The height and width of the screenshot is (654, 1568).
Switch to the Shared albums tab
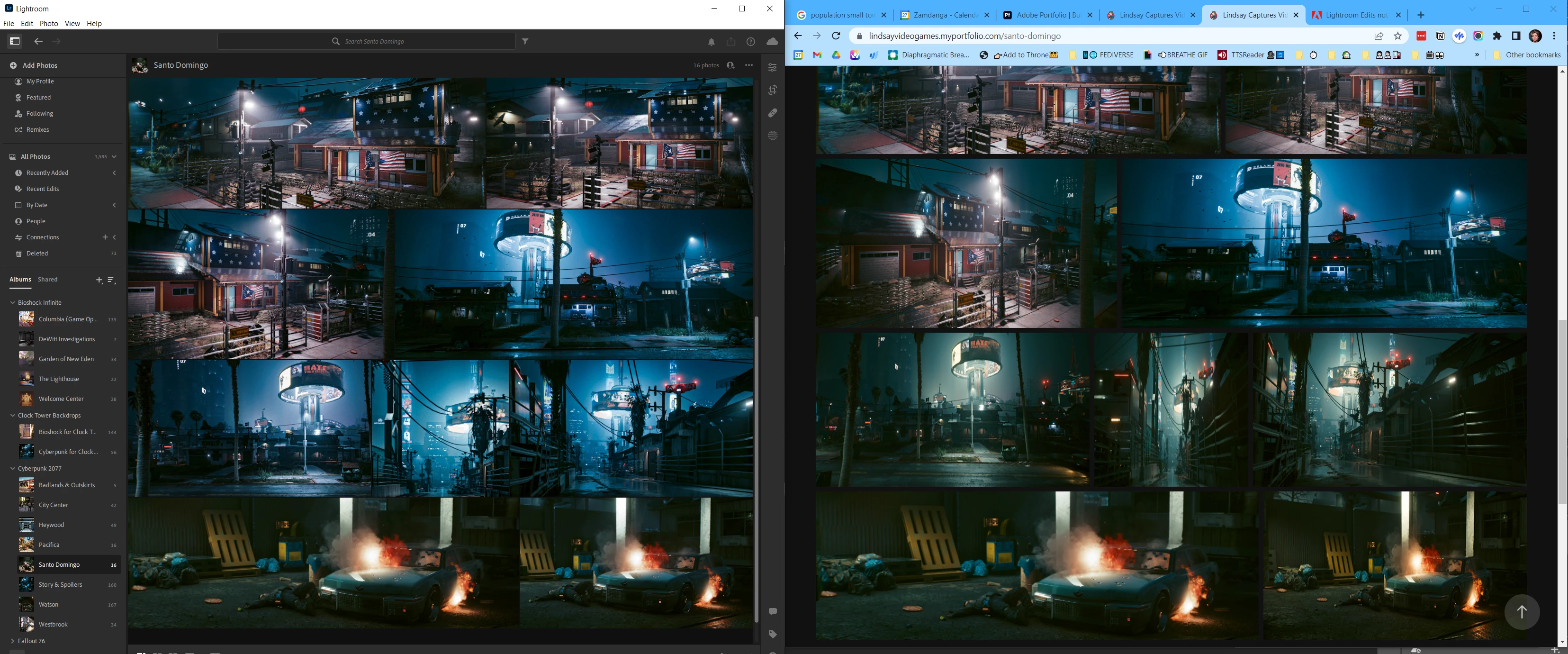click(47, 280)
